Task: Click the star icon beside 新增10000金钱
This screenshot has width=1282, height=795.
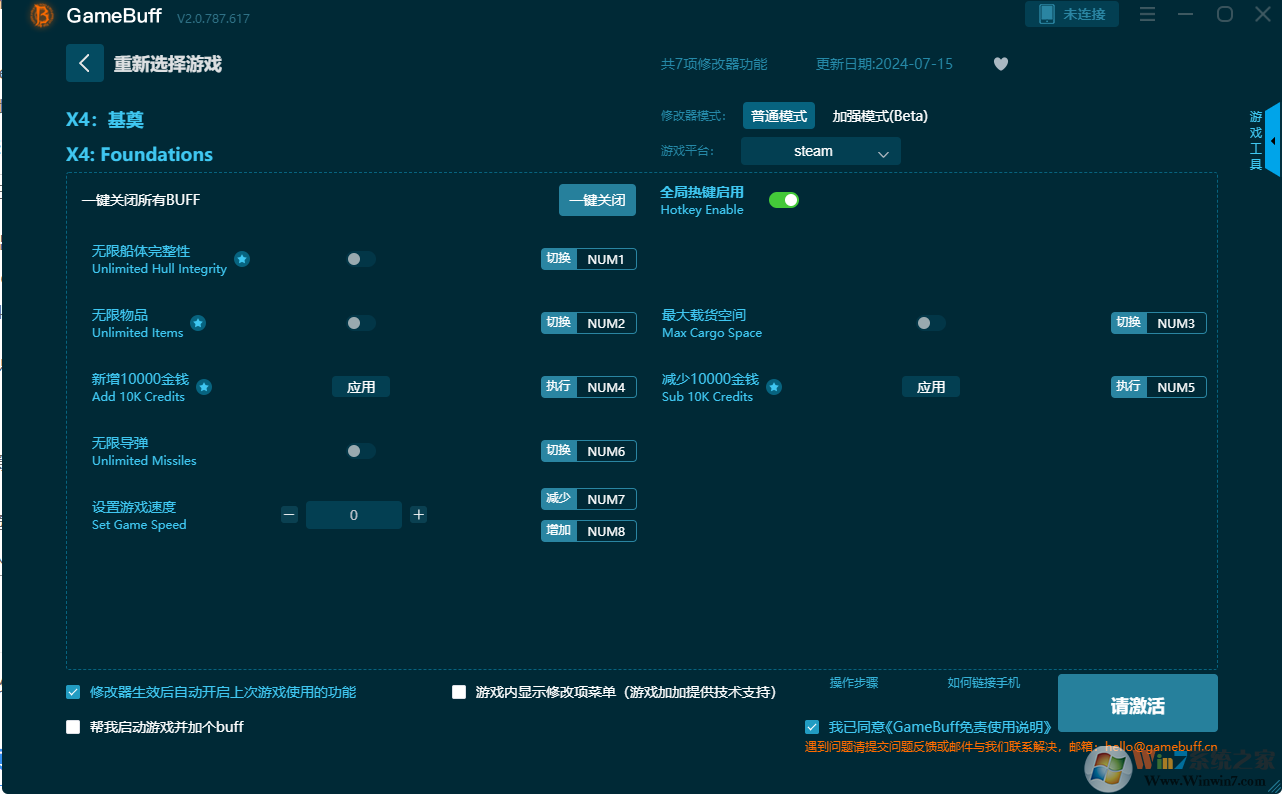Action: (204, 385)
